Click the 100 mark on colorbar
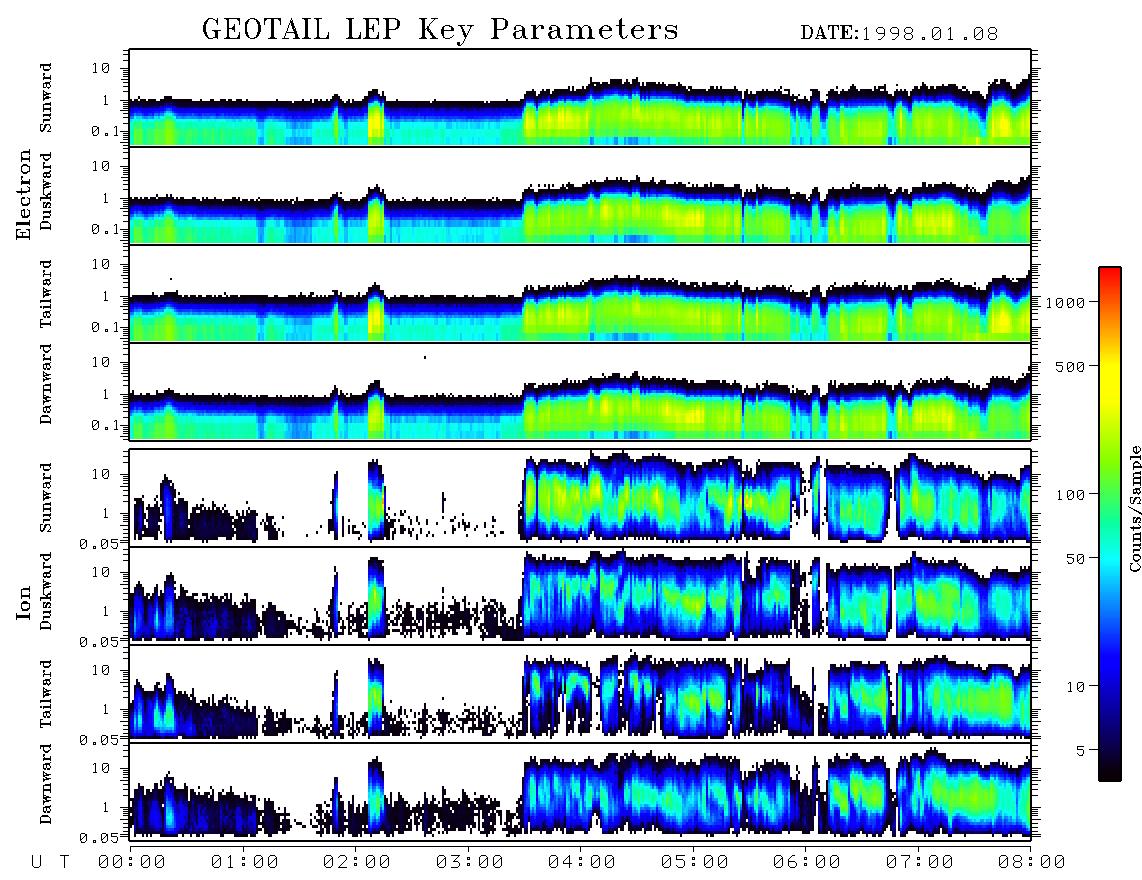 point(1070,495)
